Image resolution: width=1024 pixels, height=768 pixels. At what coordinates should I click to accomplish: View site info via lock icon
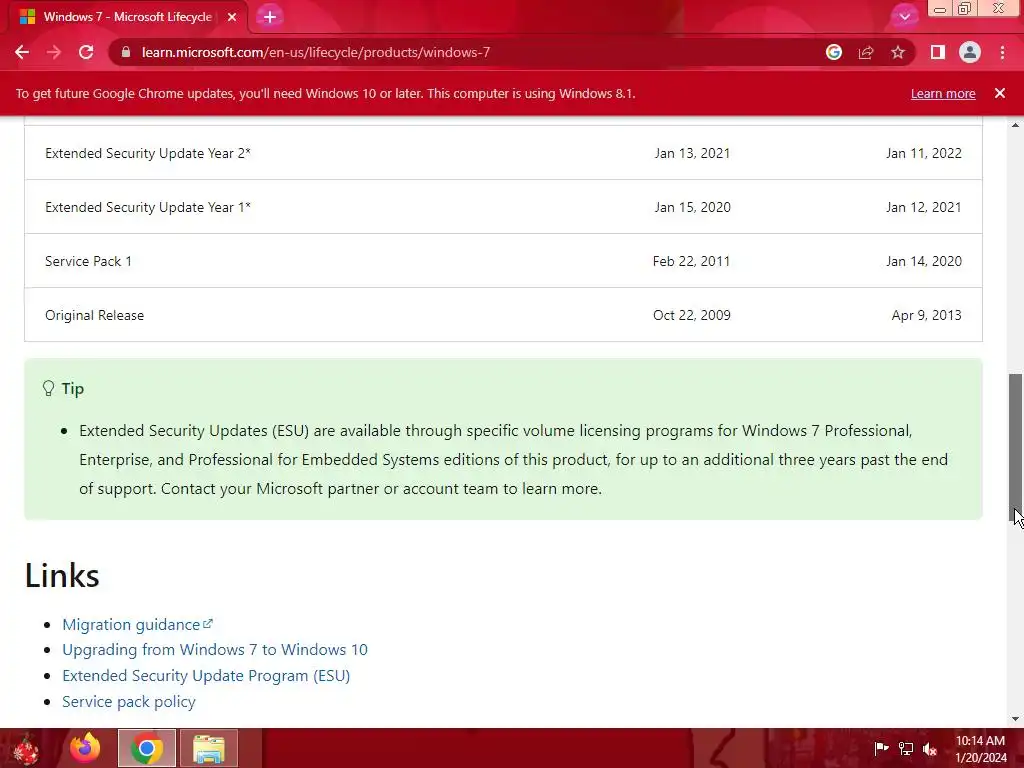tap(126, 52)
